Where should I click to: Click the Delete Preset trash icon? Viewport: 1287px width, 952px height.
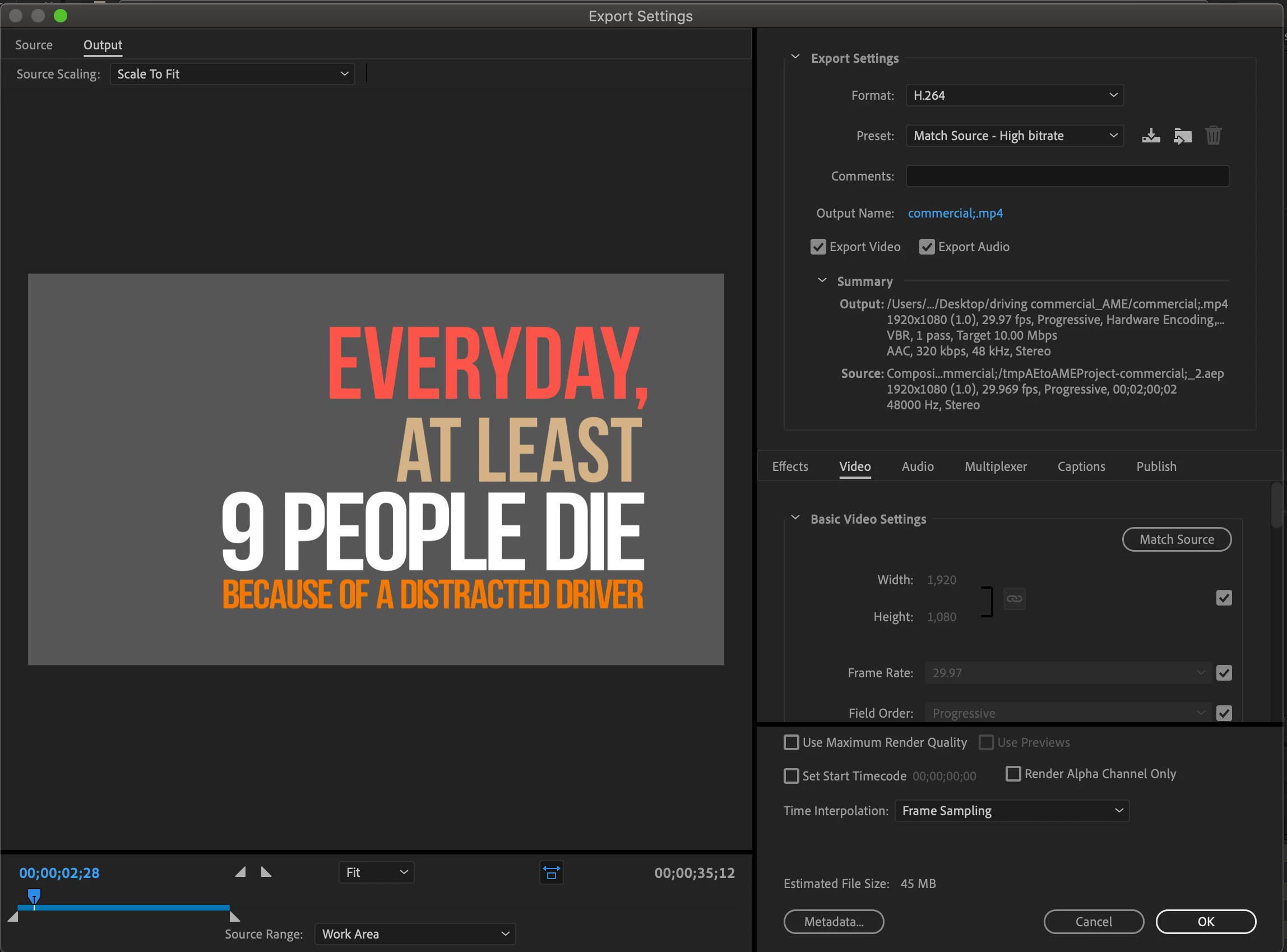pyautogui.click(x=1213, y=136)
